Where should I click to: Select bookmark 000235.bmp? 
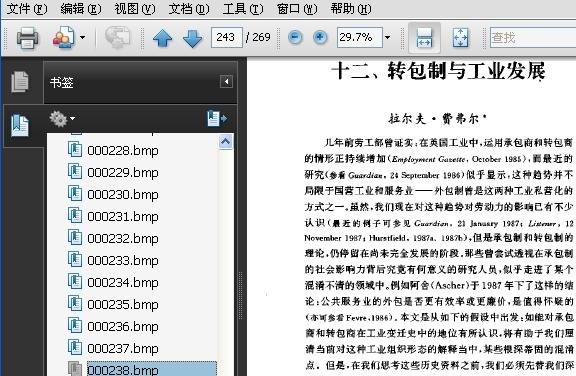pyautogui.click(x=123, y=305)
